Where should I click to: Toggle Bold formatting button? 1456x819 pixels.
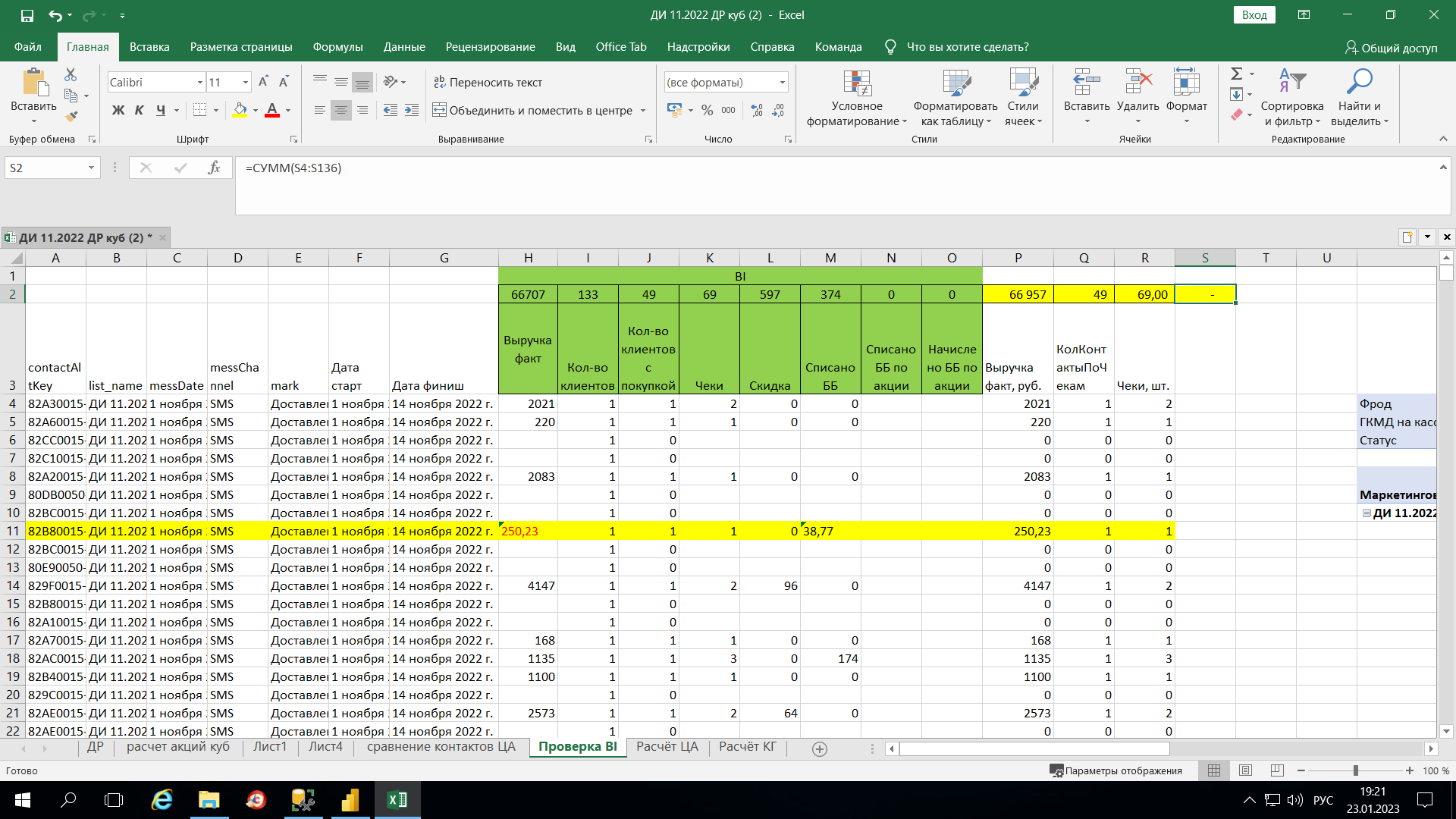tap(118, 110)
